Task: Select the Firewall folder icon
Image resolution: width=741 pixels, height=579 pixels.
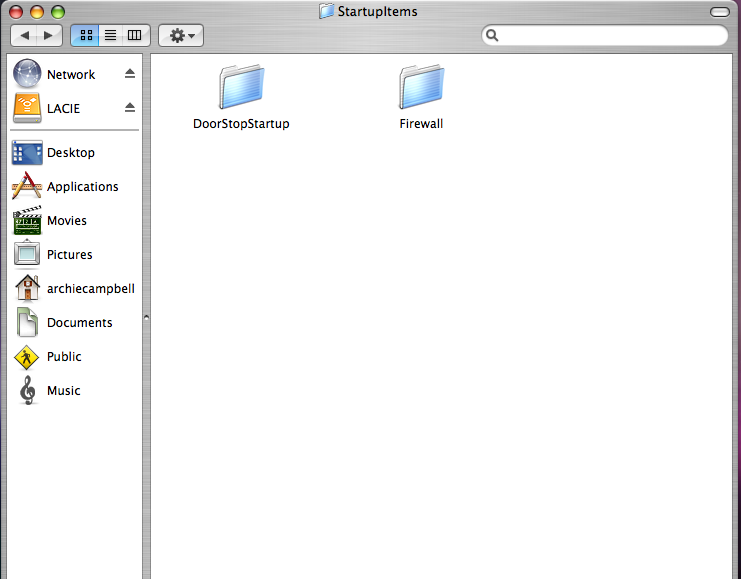Action: [421, 86]
